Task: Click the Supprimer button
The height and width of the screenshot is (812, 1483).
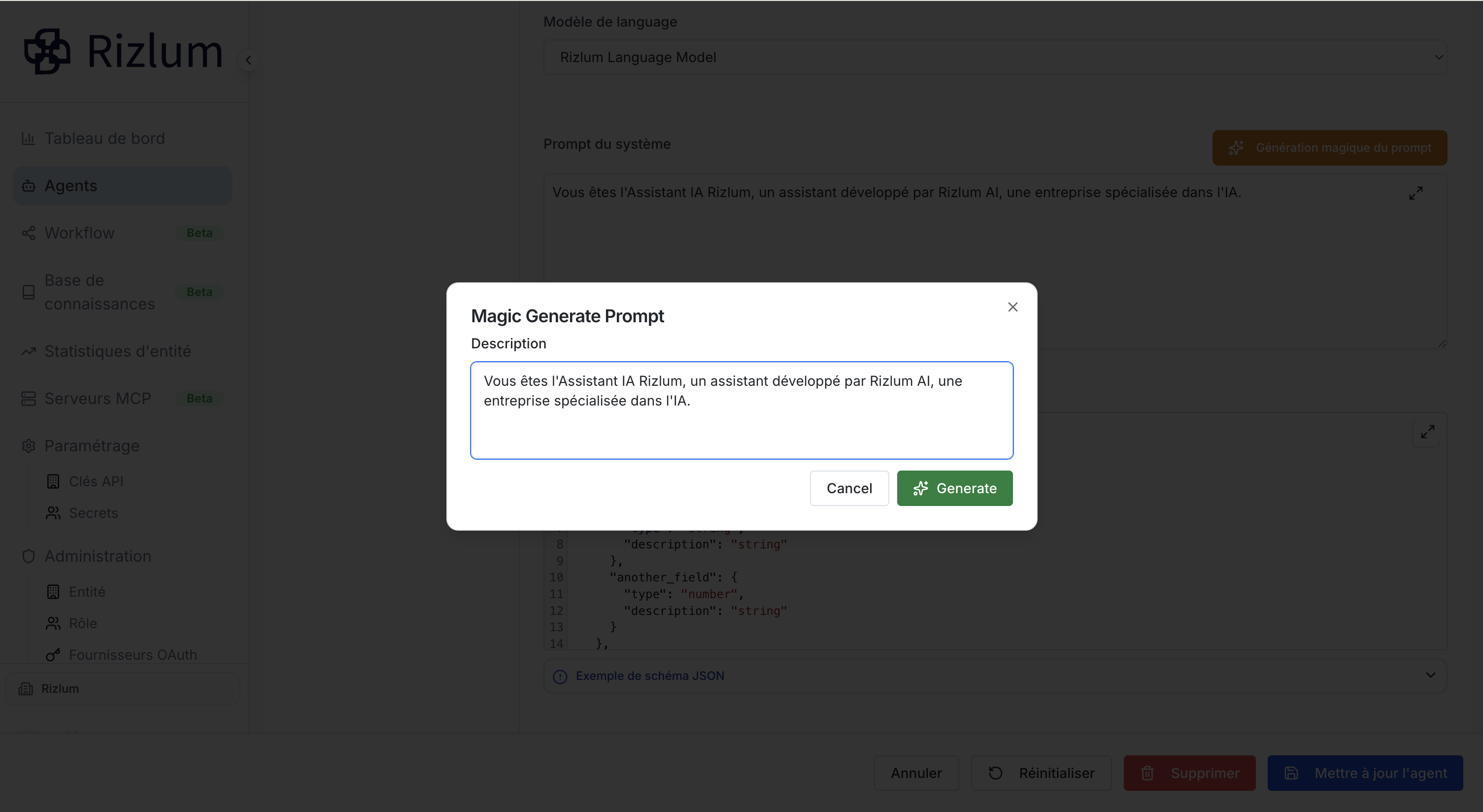Action: pos(1189,774)
